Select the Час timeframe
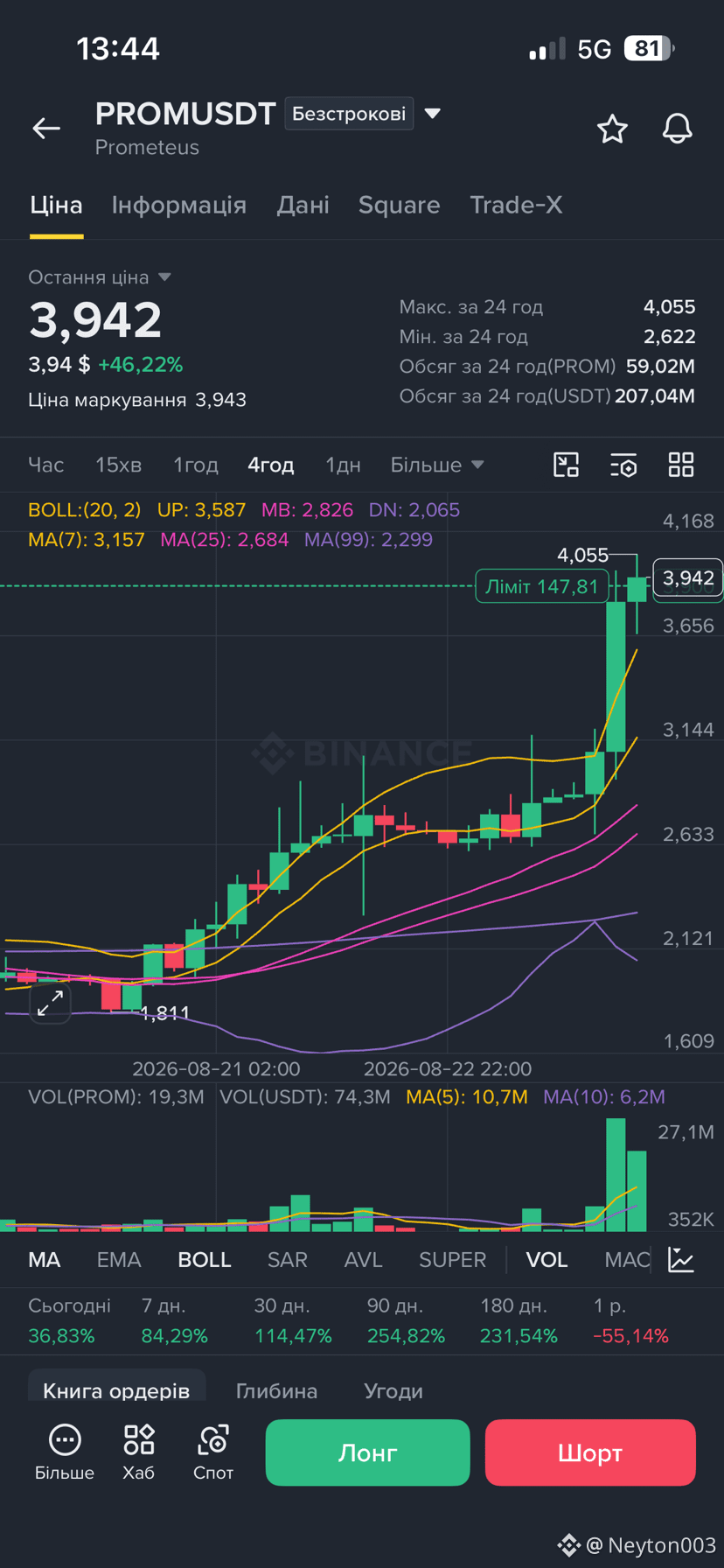The image size is (724, 1568). (46, 465)
